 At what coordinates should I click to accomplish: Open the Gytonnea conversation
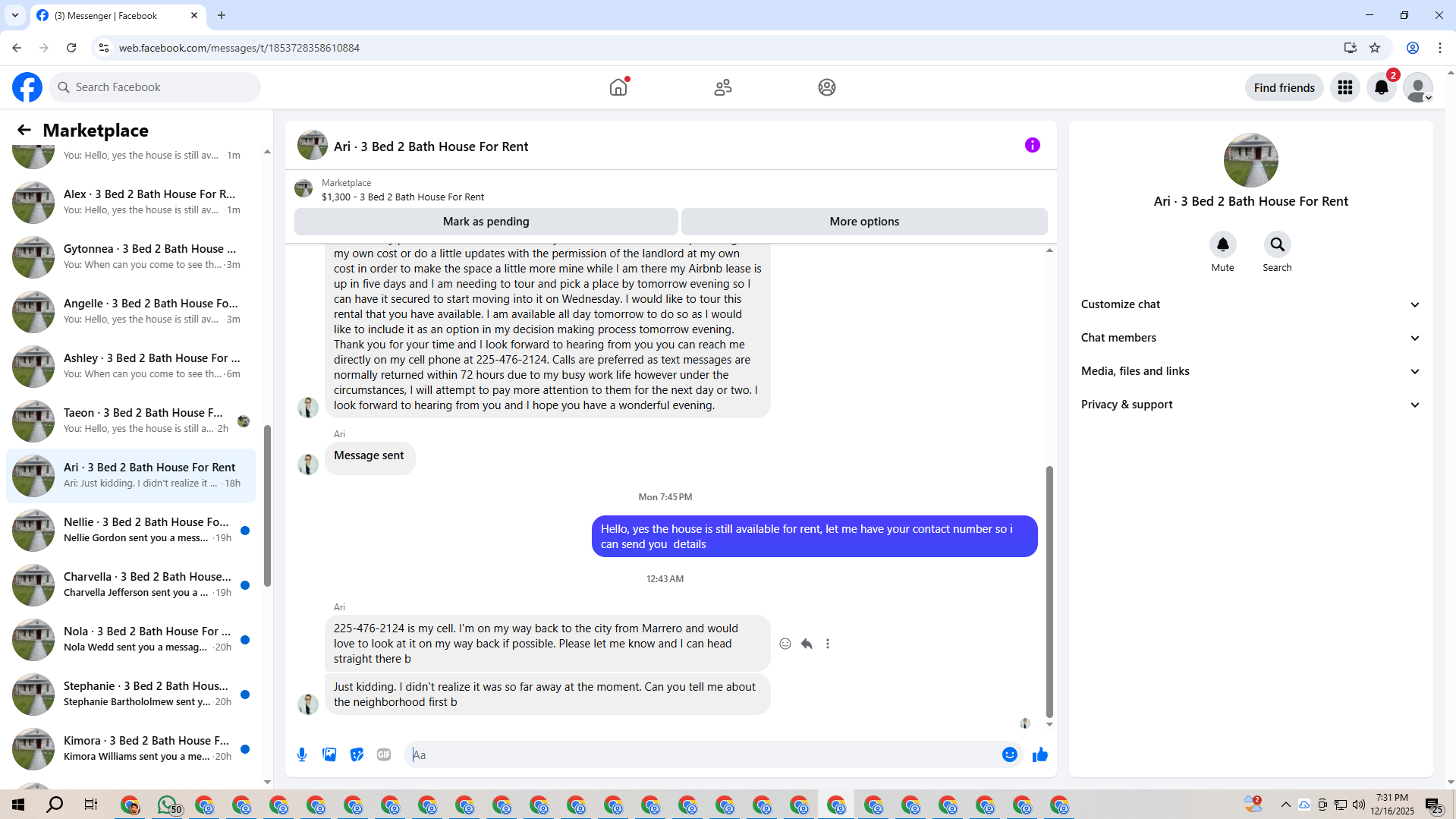click(x=131, y=257)
